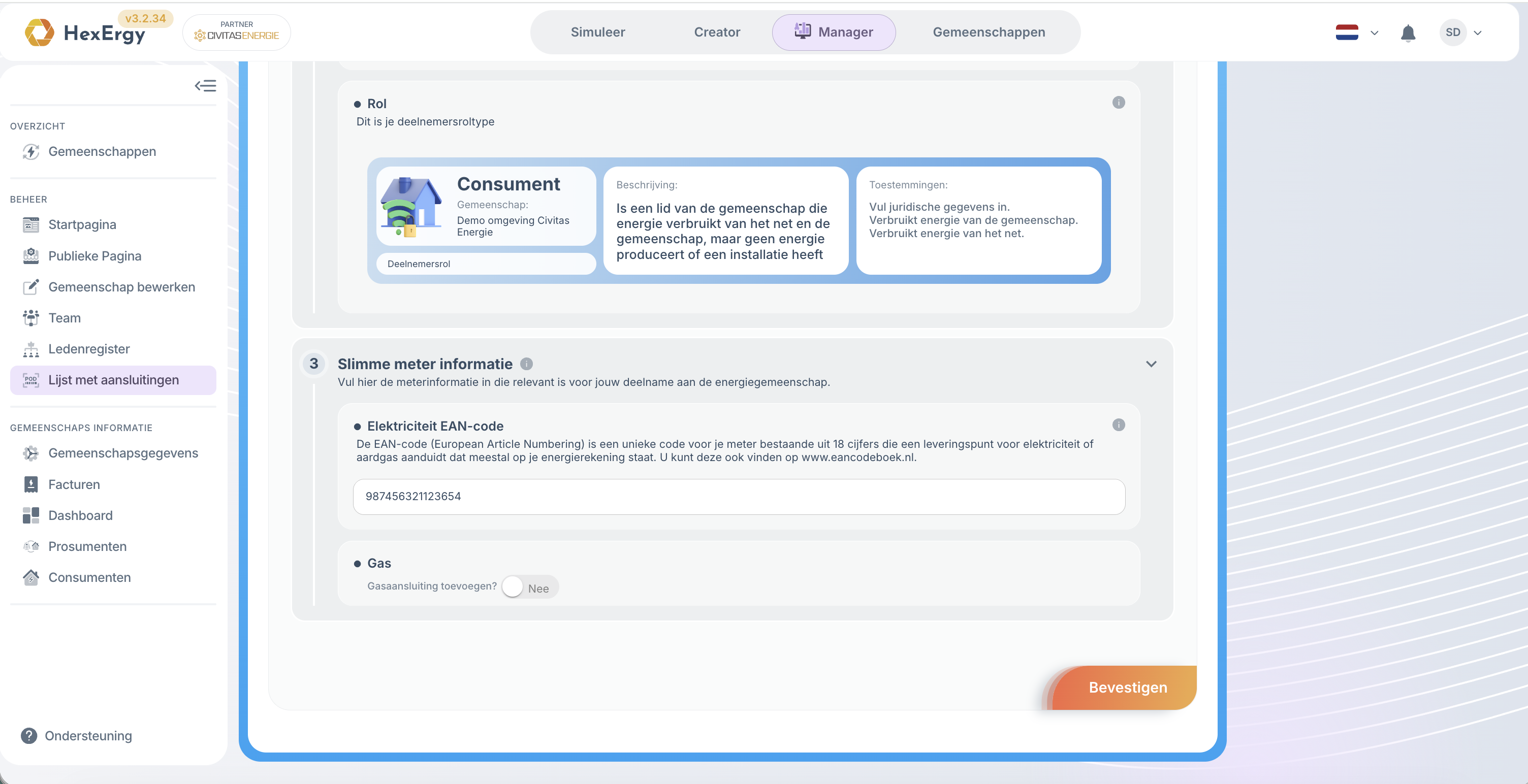Click the POD icon for Lijst met aansluitingen
The image size is (1528, 784).
tap(31, 380)
